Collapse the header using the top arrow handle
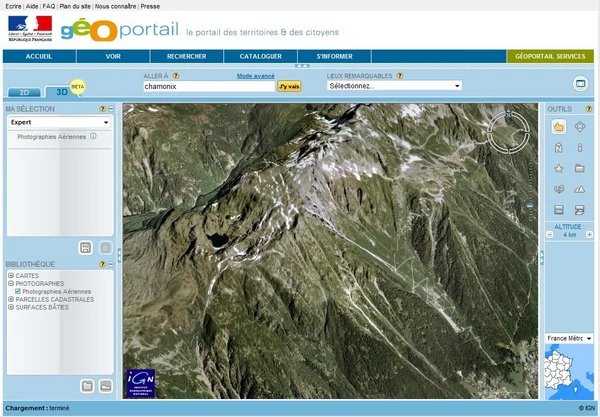 click(x=302, y=66)
